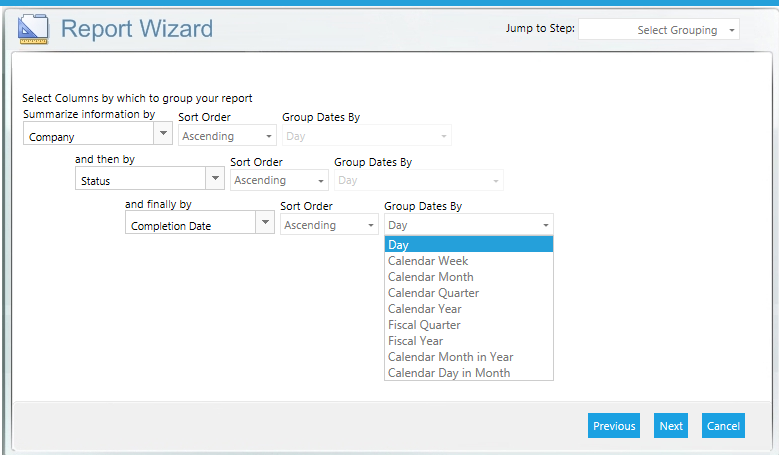Choose Calendar Week from the list
Viewport: 779px width, 455px height.
468,261
